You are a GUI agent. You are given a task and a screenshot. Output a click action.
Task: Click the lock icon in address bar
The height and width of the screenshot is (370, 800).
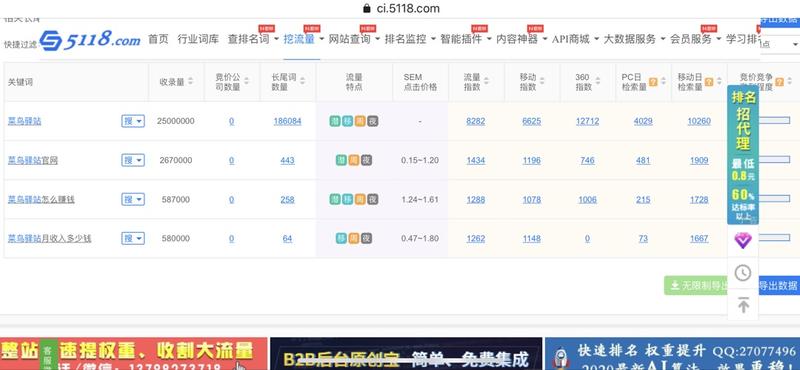366,9
